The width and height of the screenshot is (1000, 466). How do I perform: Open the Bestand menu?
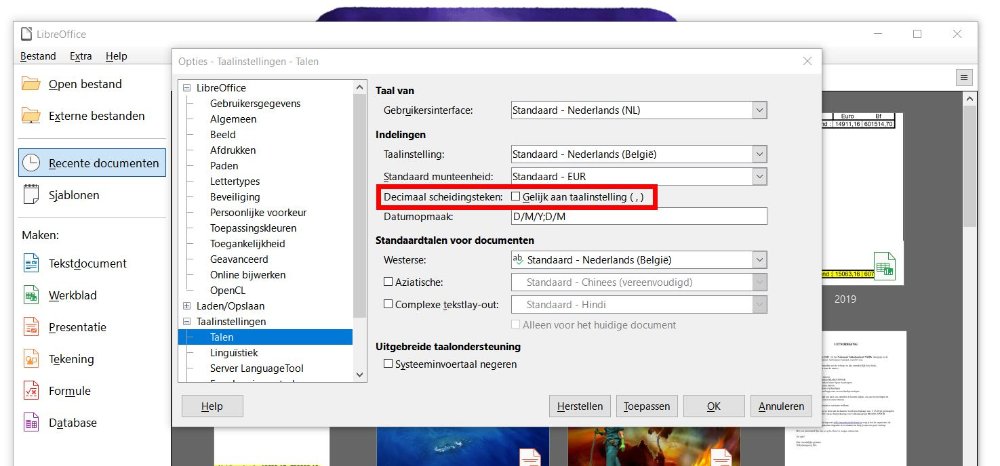click(x=38, y=57)
